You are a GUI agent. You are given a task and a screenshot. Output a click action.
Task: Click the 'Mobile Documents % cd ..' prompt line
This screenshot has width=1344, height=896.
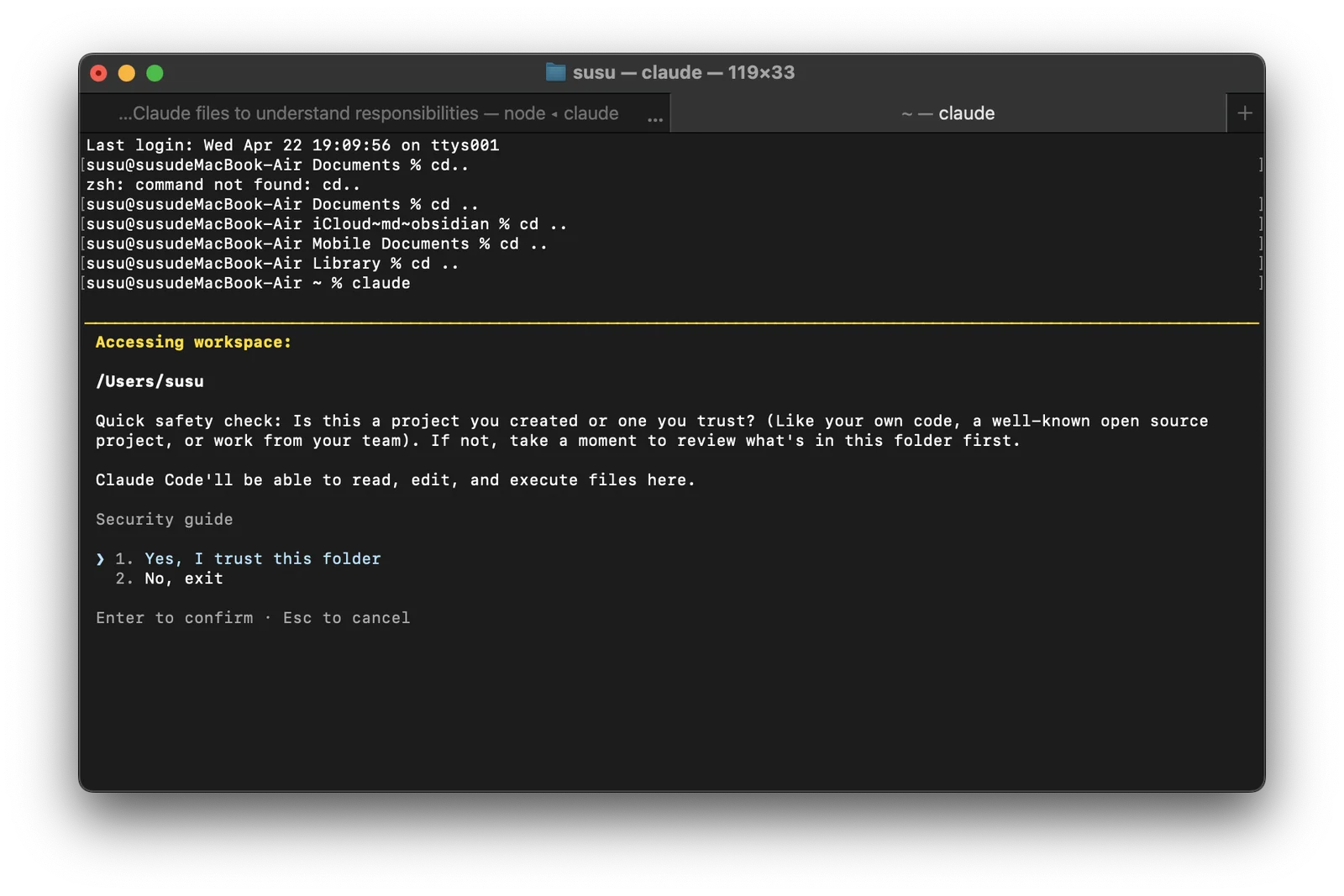pyautogui.click(x=317, y=244)
